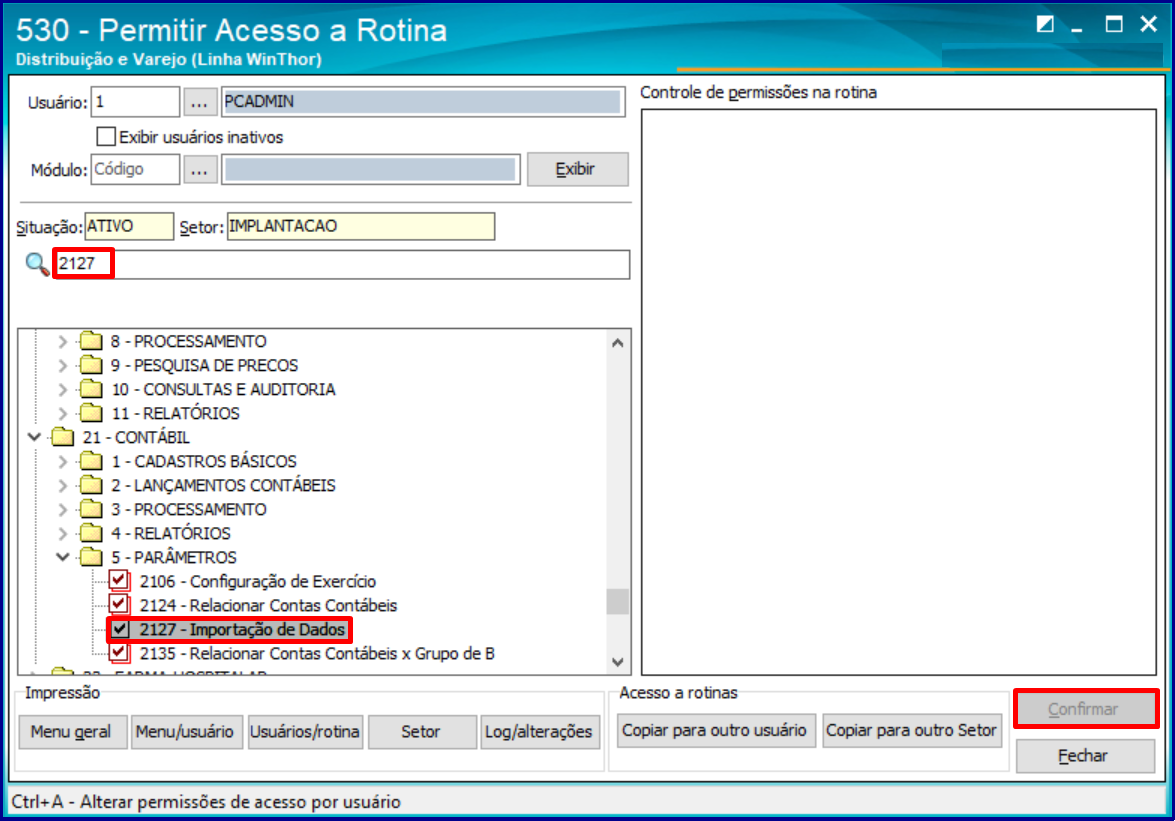The height and width of the screenshot is (821, 1175).
Task: Select the 21 - CONTÁBIL tree row
Action: click(x=136, y=437)
